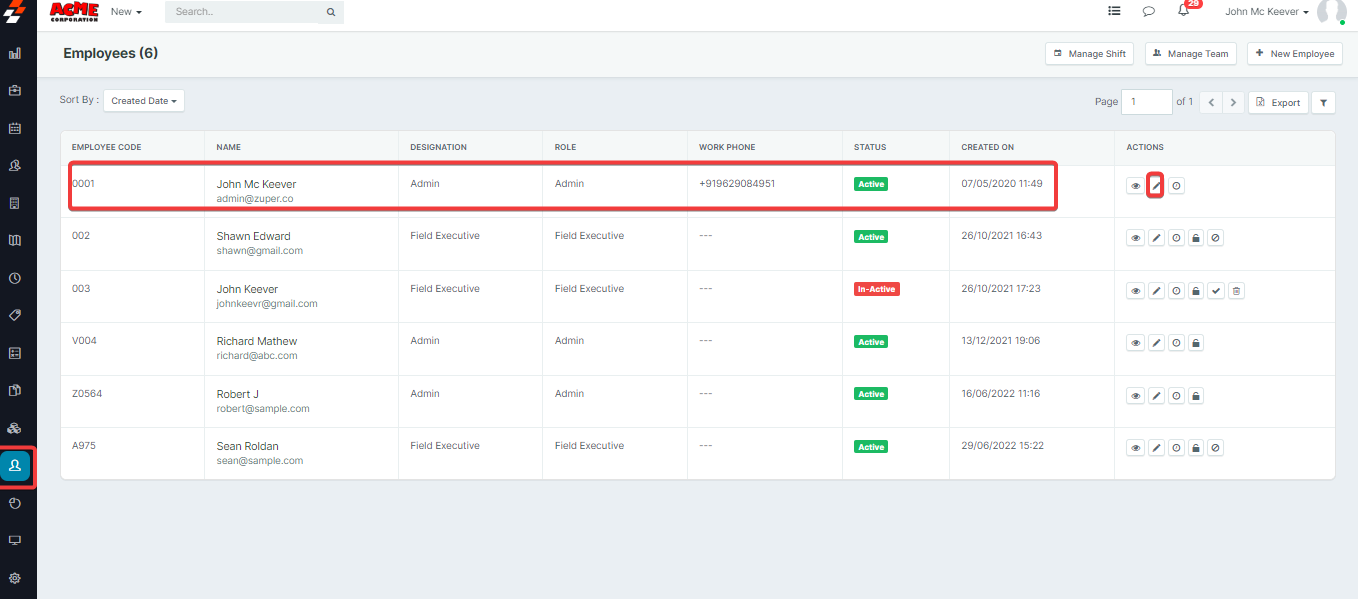Expand the John Mc Keever user menu
Viewport: 1358px width, 599px height.
pyautogui.click(x=1266, y=12)
